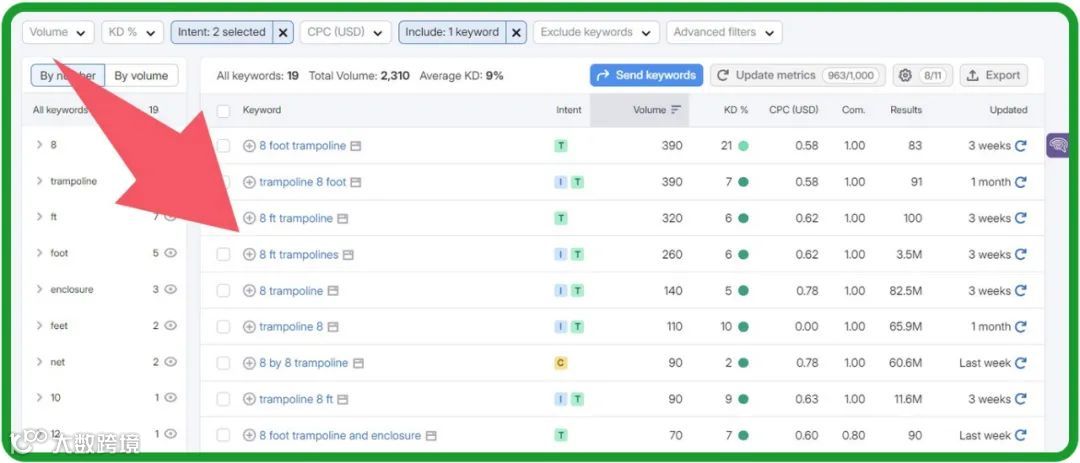The height and width of the screenshot is (463, 1080).
Task: Open SERP icon for '8 ft trampoline'
Action: pyautogui.click(x=342, y=218)
